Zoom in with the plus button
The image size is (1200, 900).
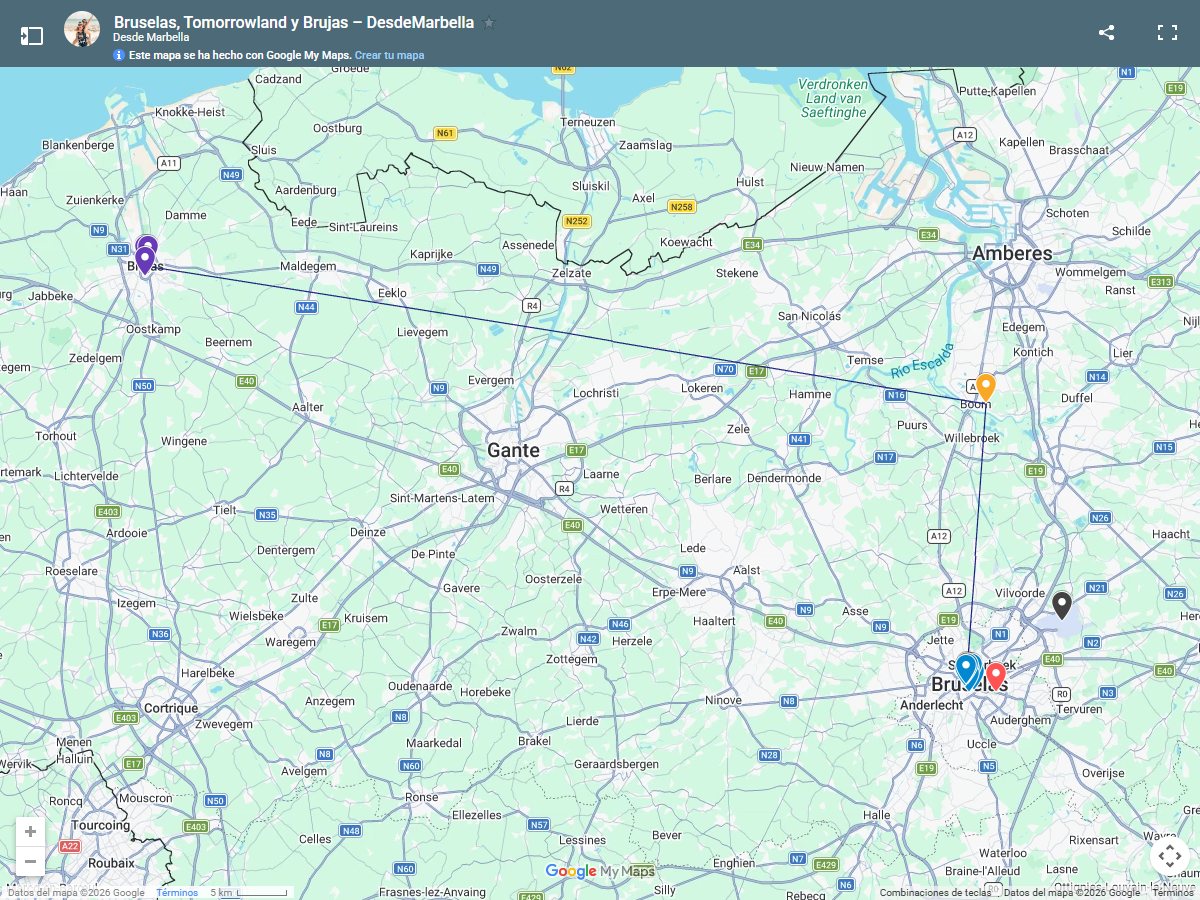(x=30, y=832)
